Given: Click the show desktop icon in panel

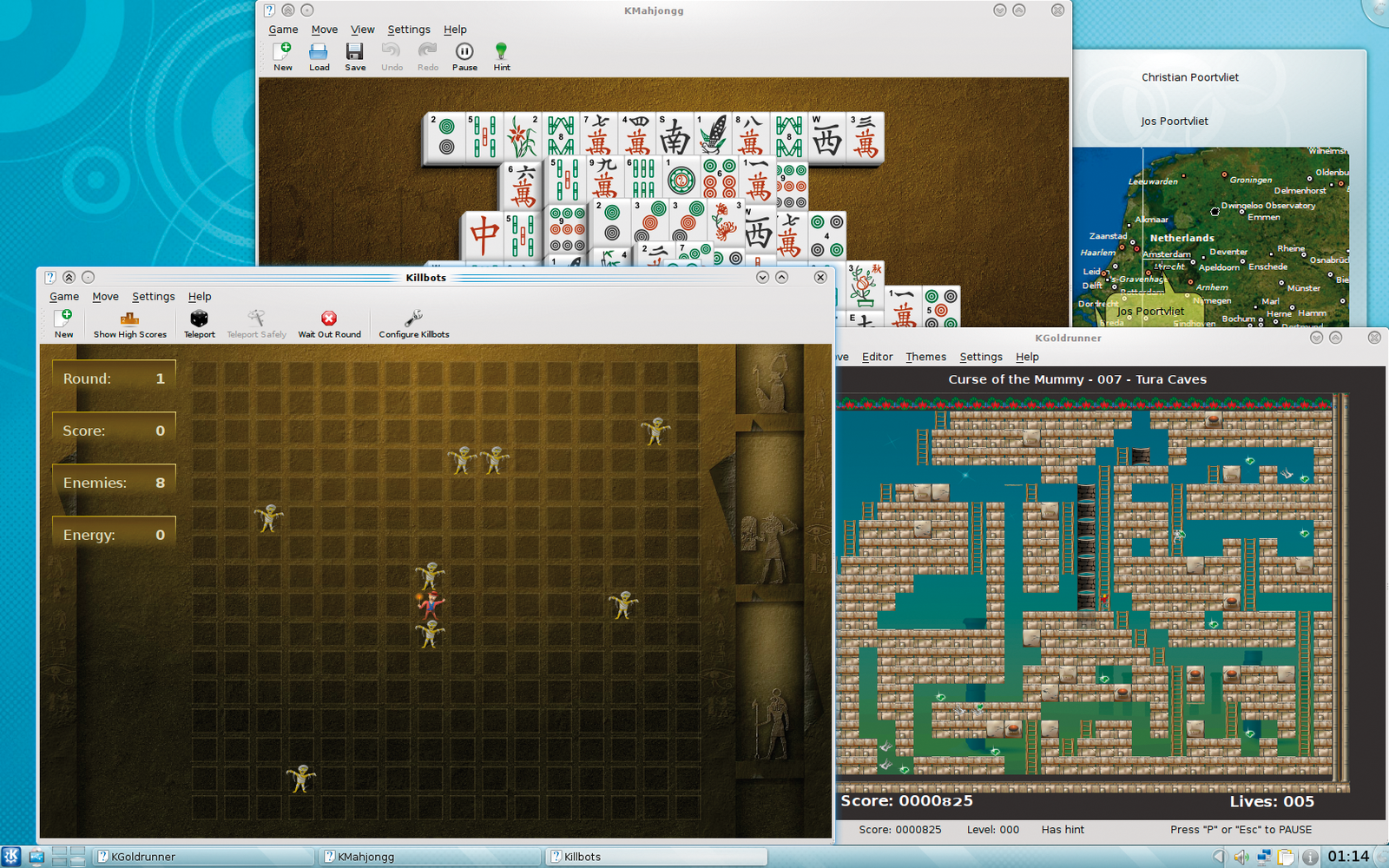Looking at the screenshot, I should (36, 857).
